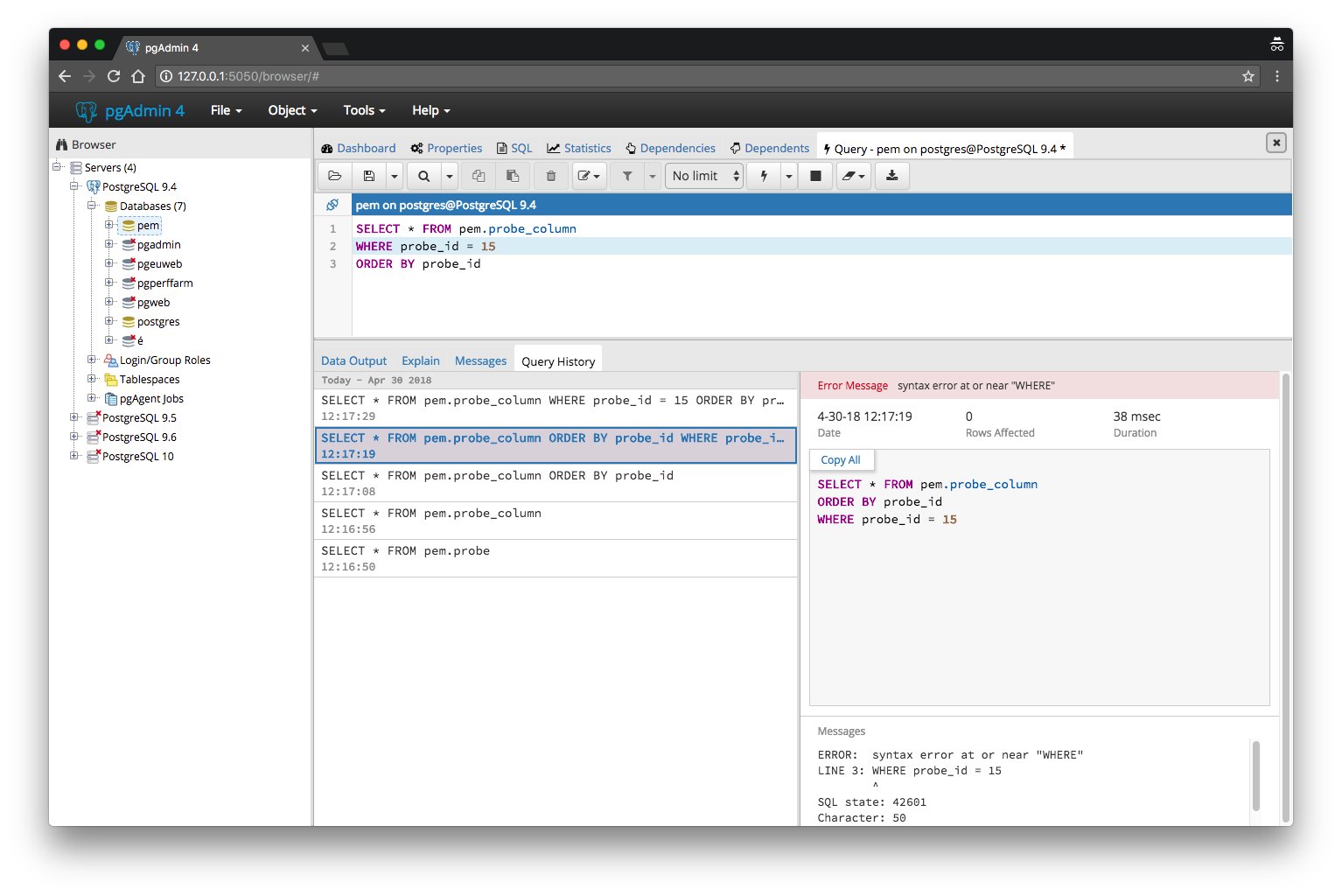
Task: Select the PostgreSQL 9.6 server
Action: pos(139,437)
